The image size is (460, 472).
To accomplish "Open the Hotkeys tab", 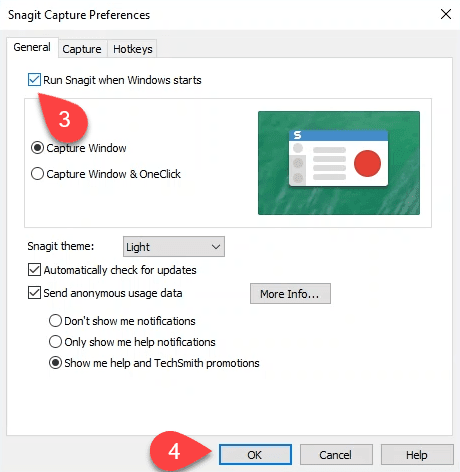I will click(x=132, y=49).
